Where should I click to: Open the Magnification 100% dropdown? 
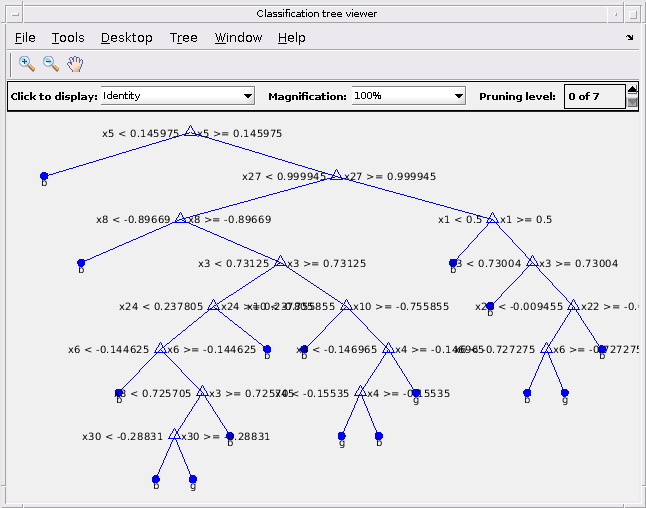pyautogui.click(x=408, y=96)
